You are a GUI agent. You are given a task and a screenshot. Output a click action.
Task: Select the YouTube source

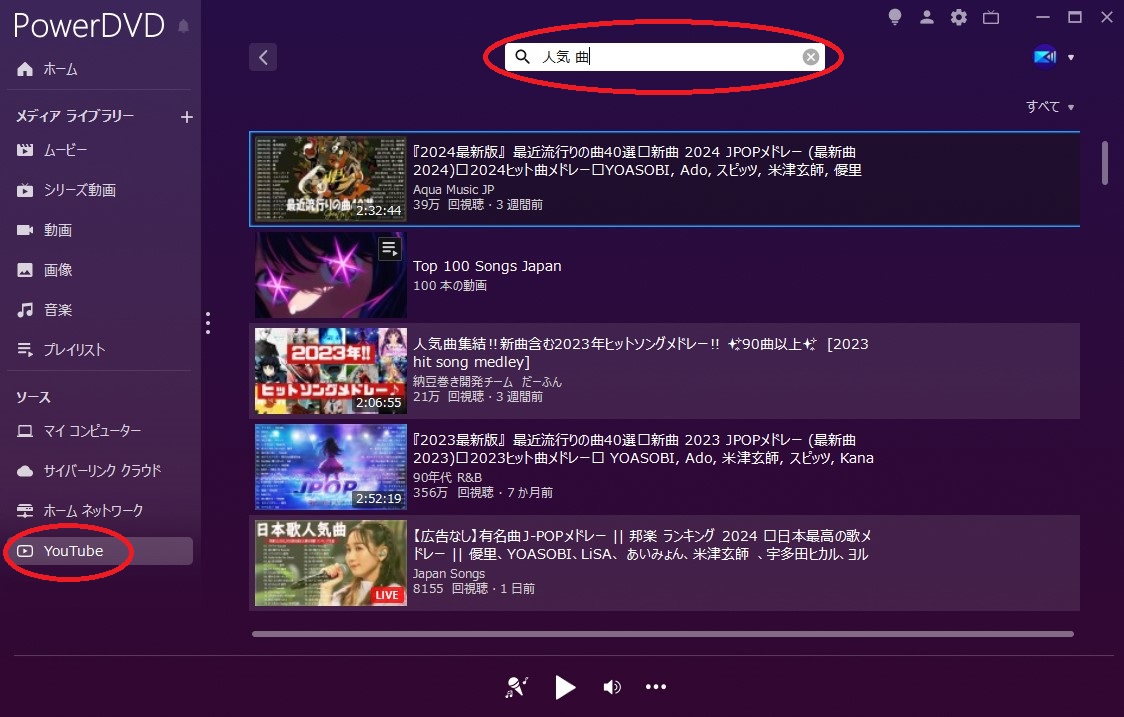coord(100,551)
